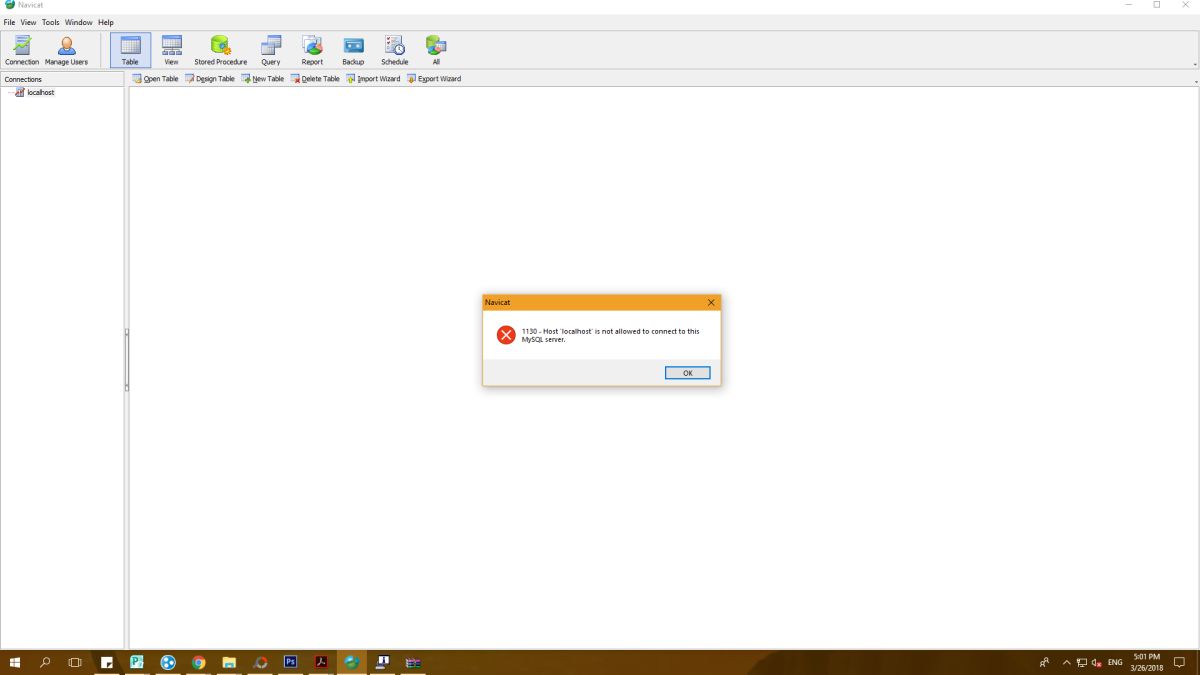Image resolution: width=1200 pixels, height=675 pixels.
Task: Click the network tray icon
Action: (x=1082, y=662)
